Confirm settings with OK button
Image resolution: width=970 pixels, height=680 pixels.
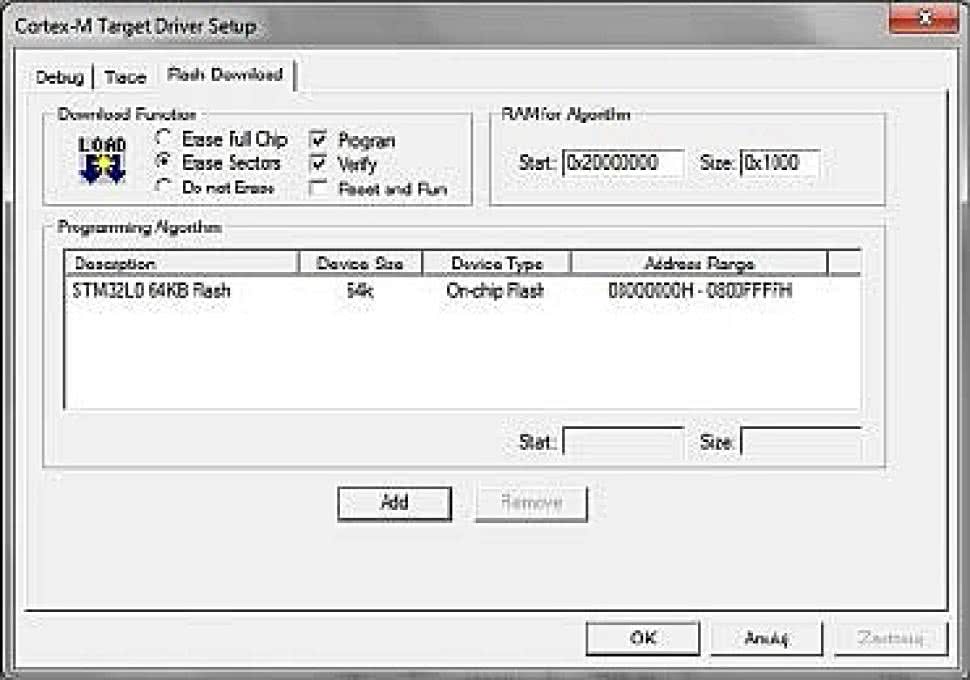642,638
